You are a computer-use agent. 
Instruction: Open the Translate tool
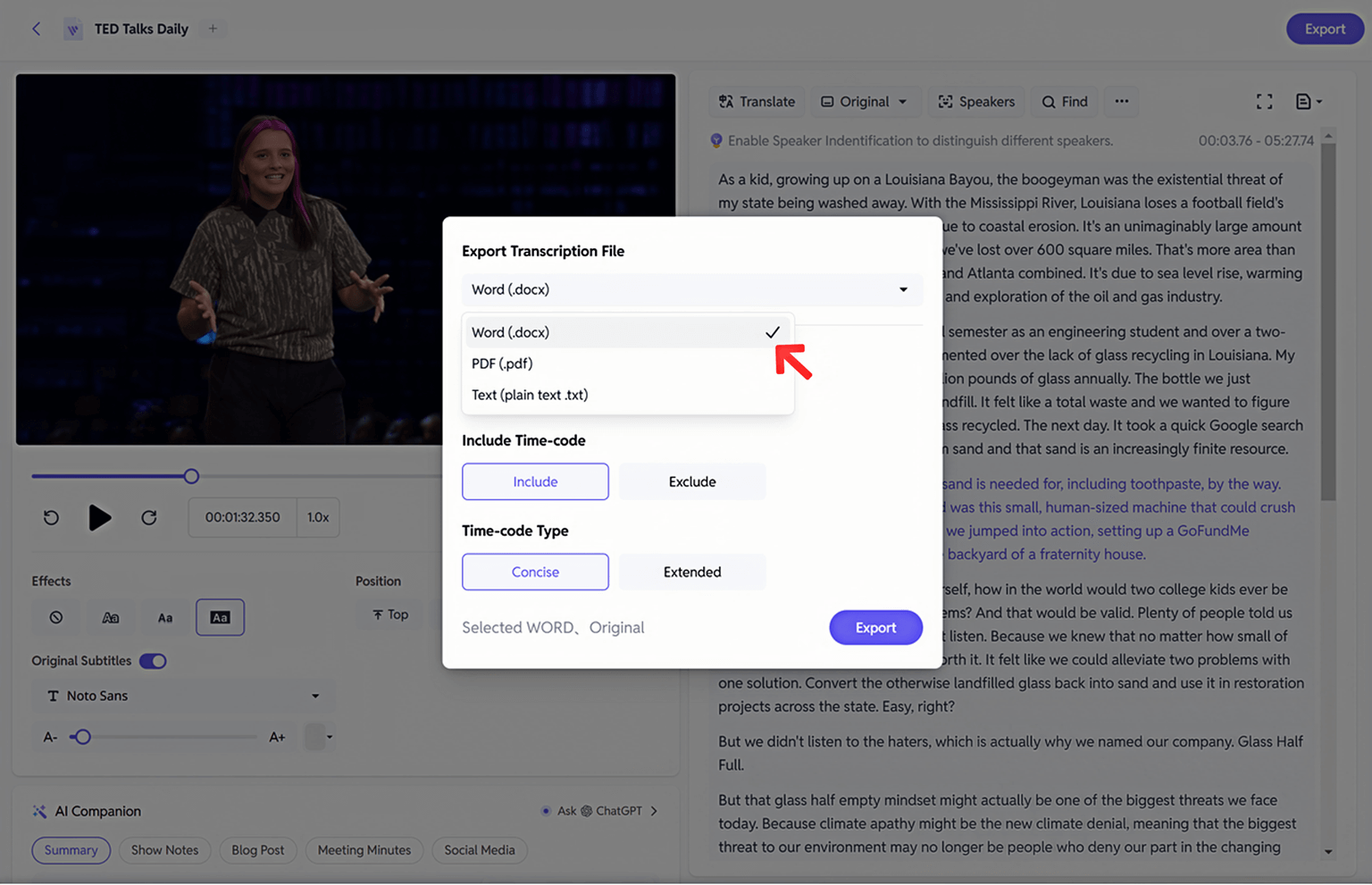click(x=757, y=102)
